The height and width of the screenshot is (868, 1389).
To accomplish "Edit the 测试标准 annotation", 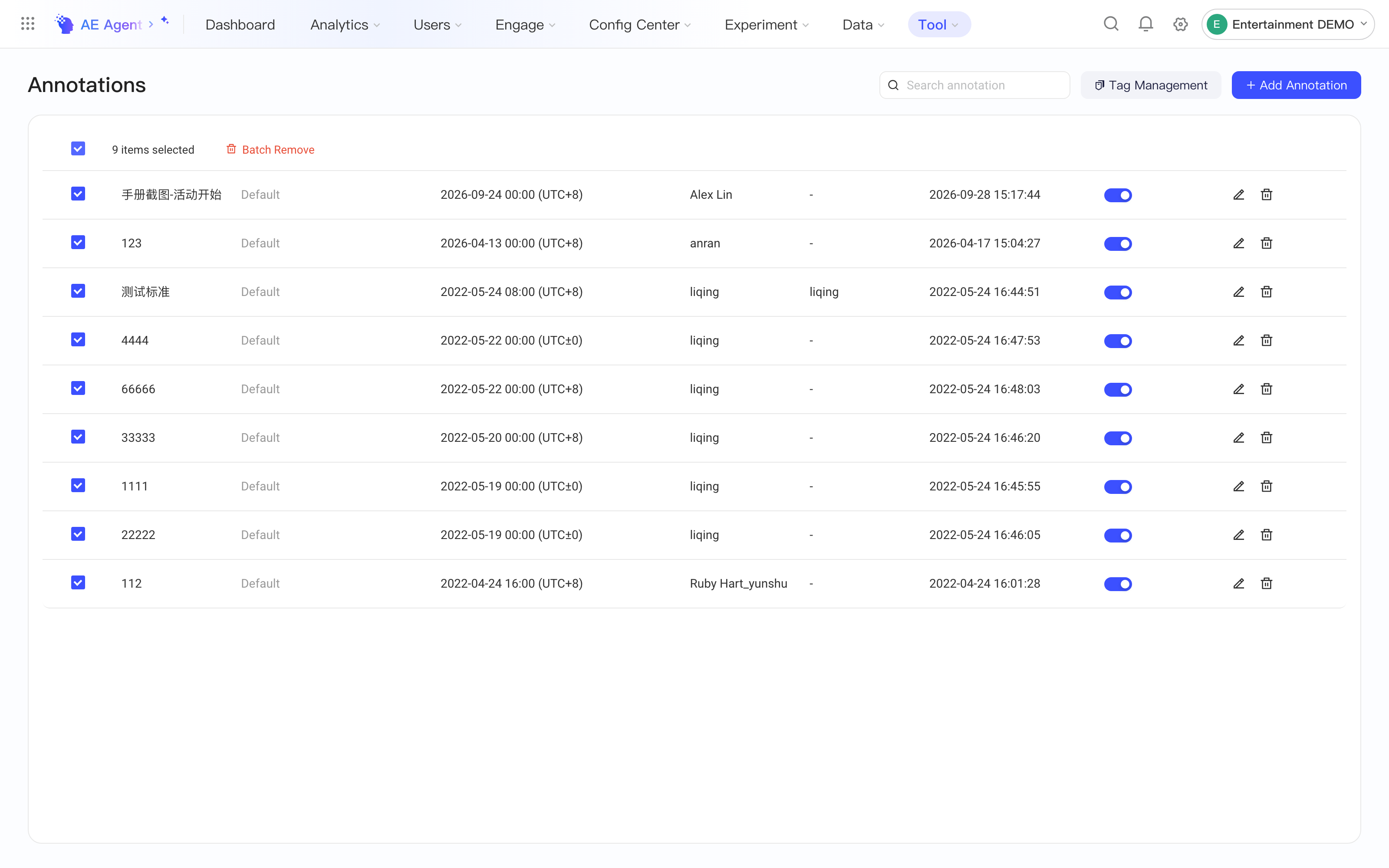I will point(1239,292).
